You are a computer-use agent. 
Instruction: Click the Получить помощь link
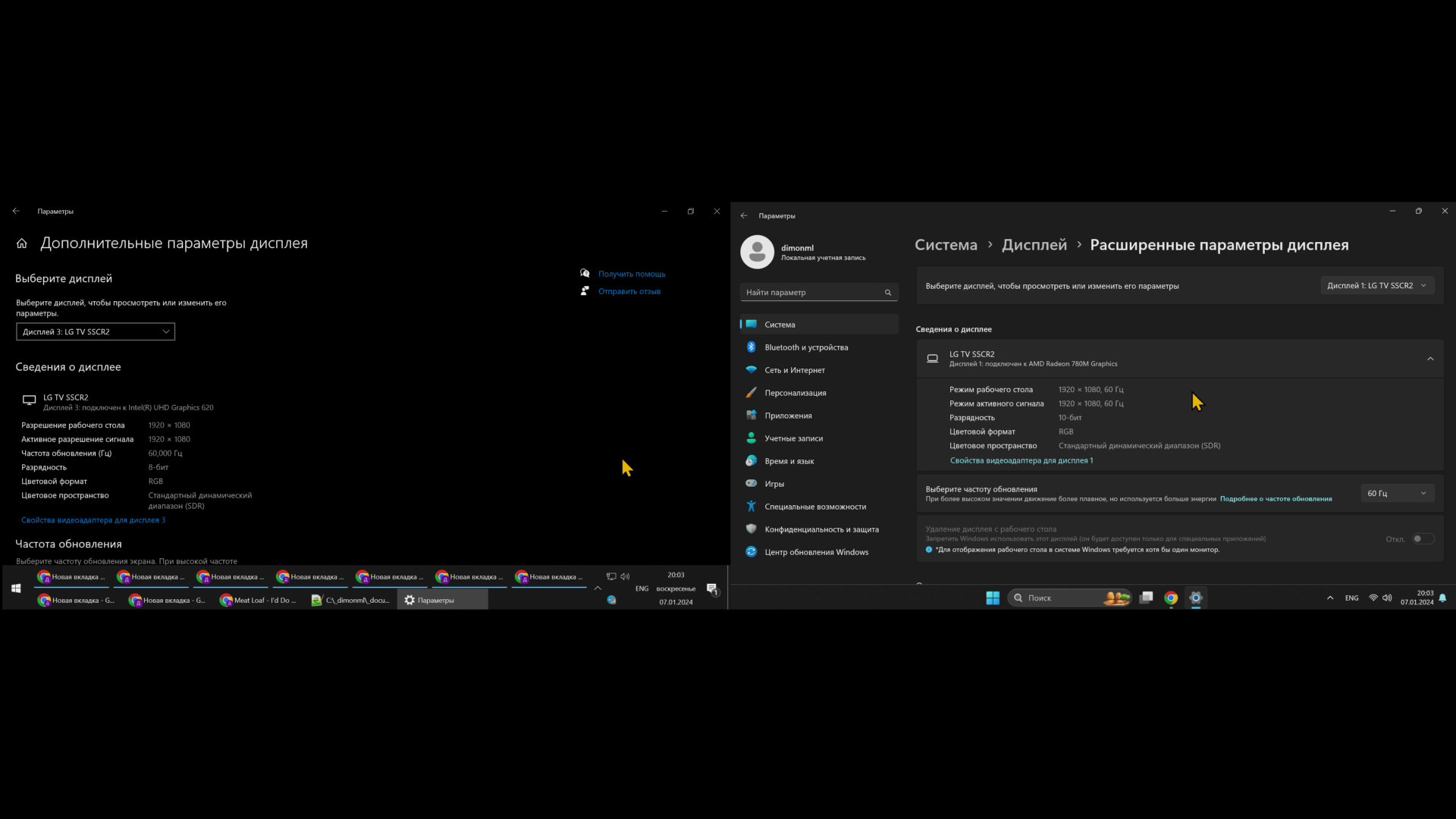(x=632, y=275)
